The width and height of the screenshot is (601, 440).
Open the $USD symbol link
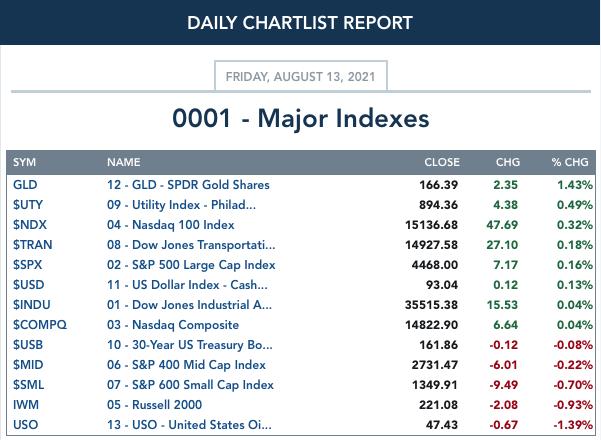tap(29, 285)
